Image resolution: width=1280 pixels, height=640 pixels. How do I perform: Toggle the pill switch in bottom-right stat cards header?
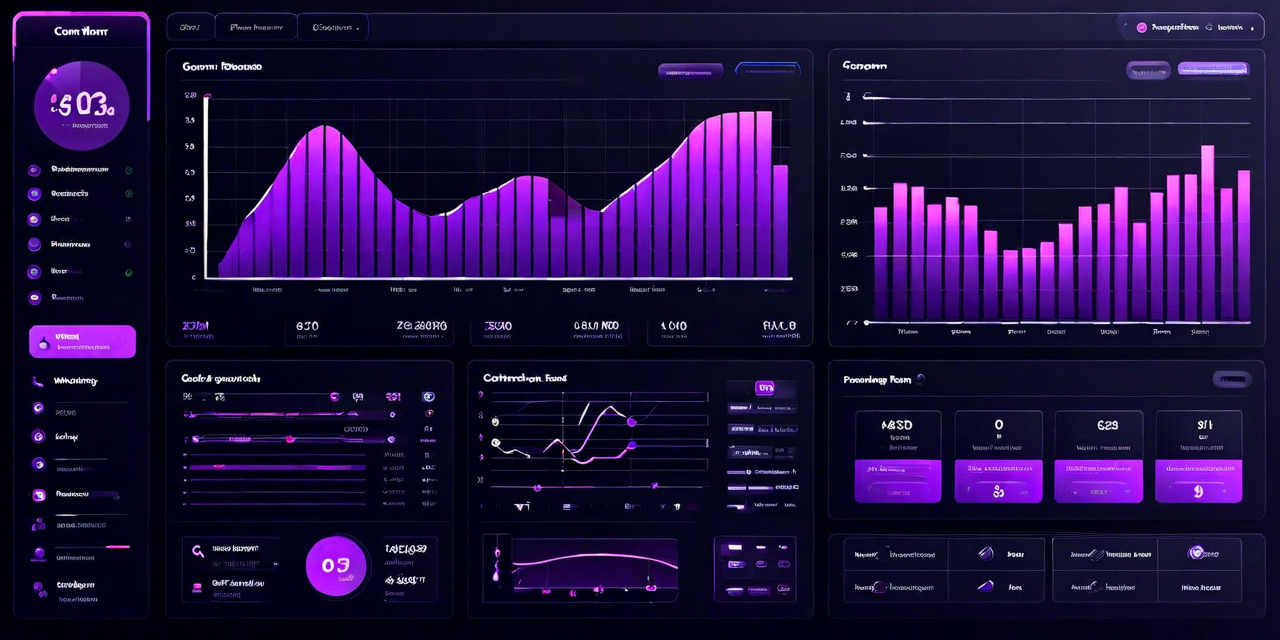pyautogui.click(x=1231, y=379)
